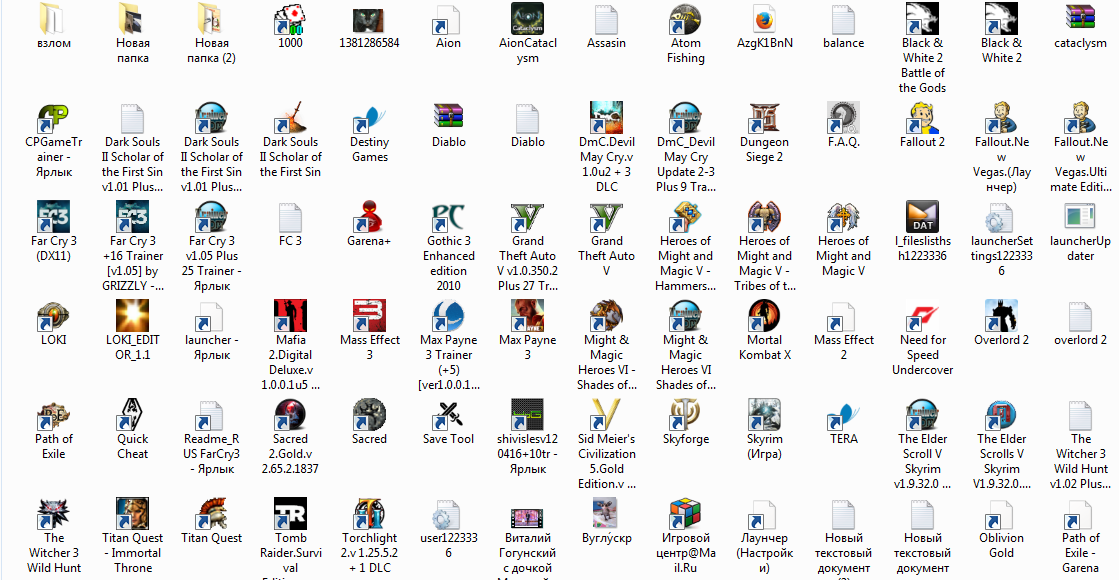1119x580 pixels.
Task: Open the Новая папка (2) folder
Action: (x=212, y=19)
